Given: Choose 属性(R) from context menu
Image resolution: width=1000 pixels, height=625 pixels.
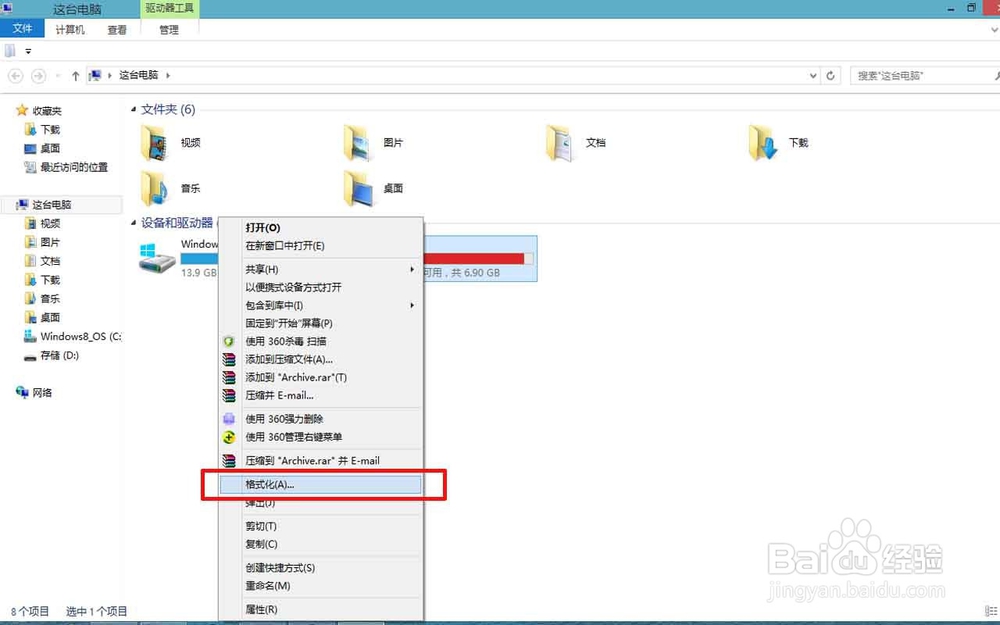Looking at the screenshot, I should point(320,609).
